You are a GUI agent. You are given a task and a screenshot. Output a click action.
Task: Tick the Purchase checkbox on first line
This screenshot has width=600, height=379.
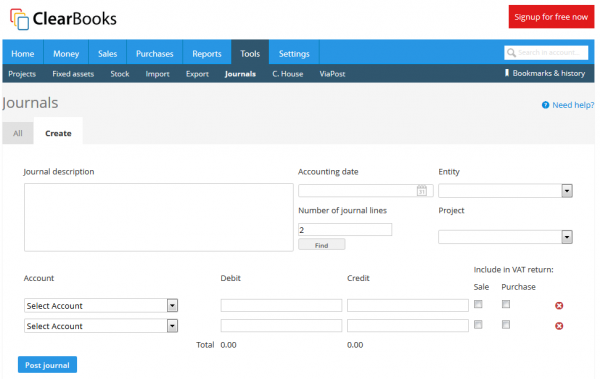click(x=506, y=304)
